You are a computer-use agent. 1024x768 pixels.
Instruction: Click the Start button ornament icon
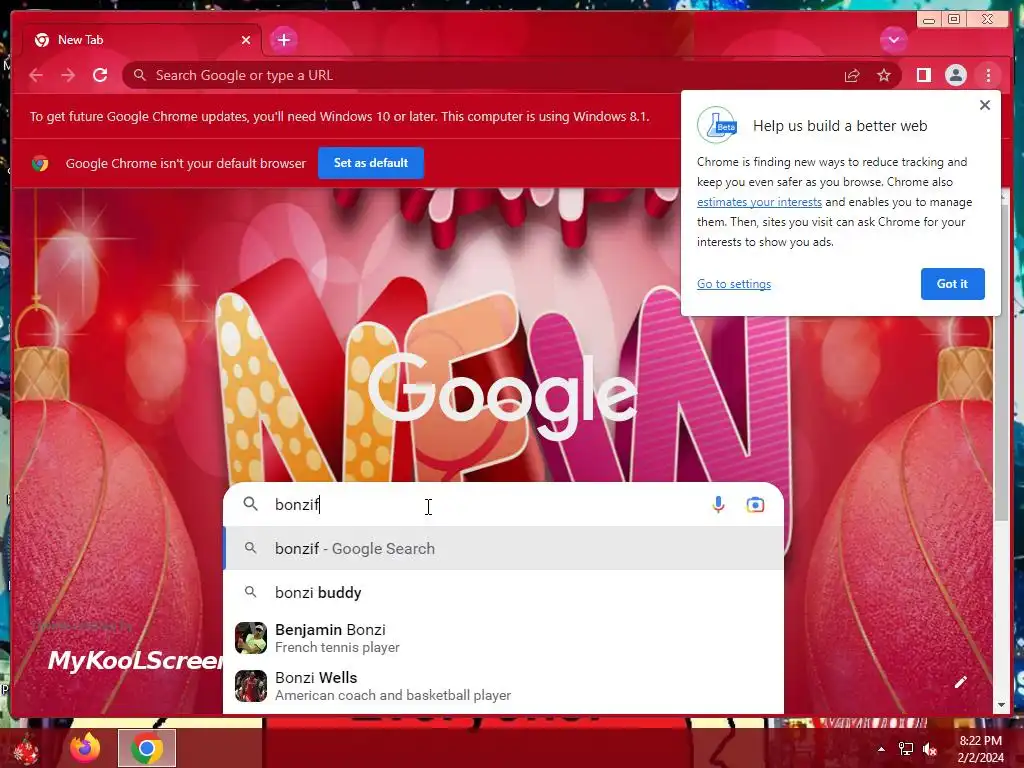(25, 748)
